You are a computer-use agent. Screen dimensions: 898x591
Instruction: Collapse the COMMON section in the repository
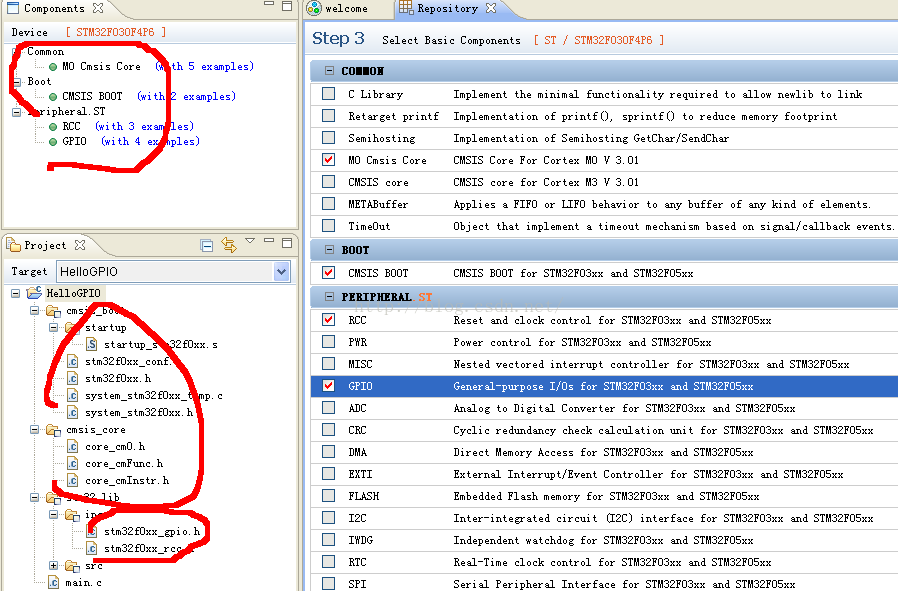tap(329, 70)
